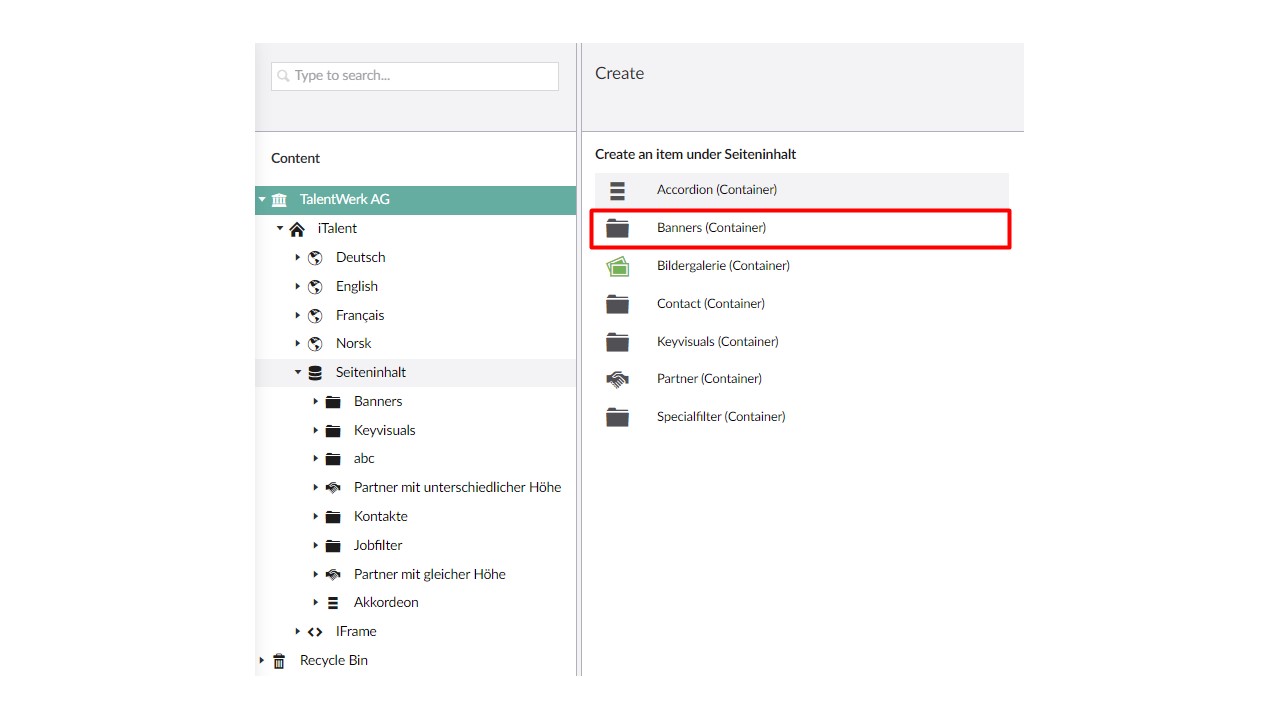1280x720 pixels.
Task: Click handshake icon beside Partner mit unterschiedlicher Höhe
Action: pos(333,488)
